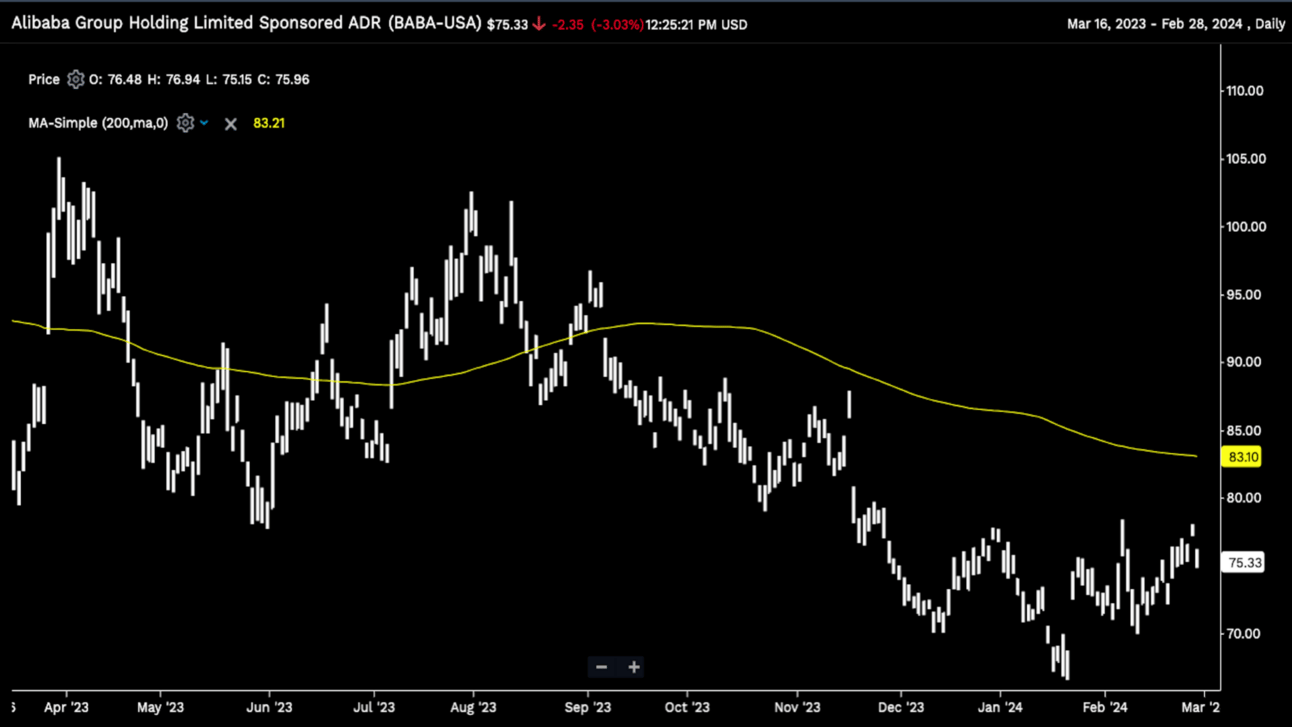Select the Alibaba Group Holding title text
Image resolution: width=1292 pixels, height=727 pixels.
(246, 23)
